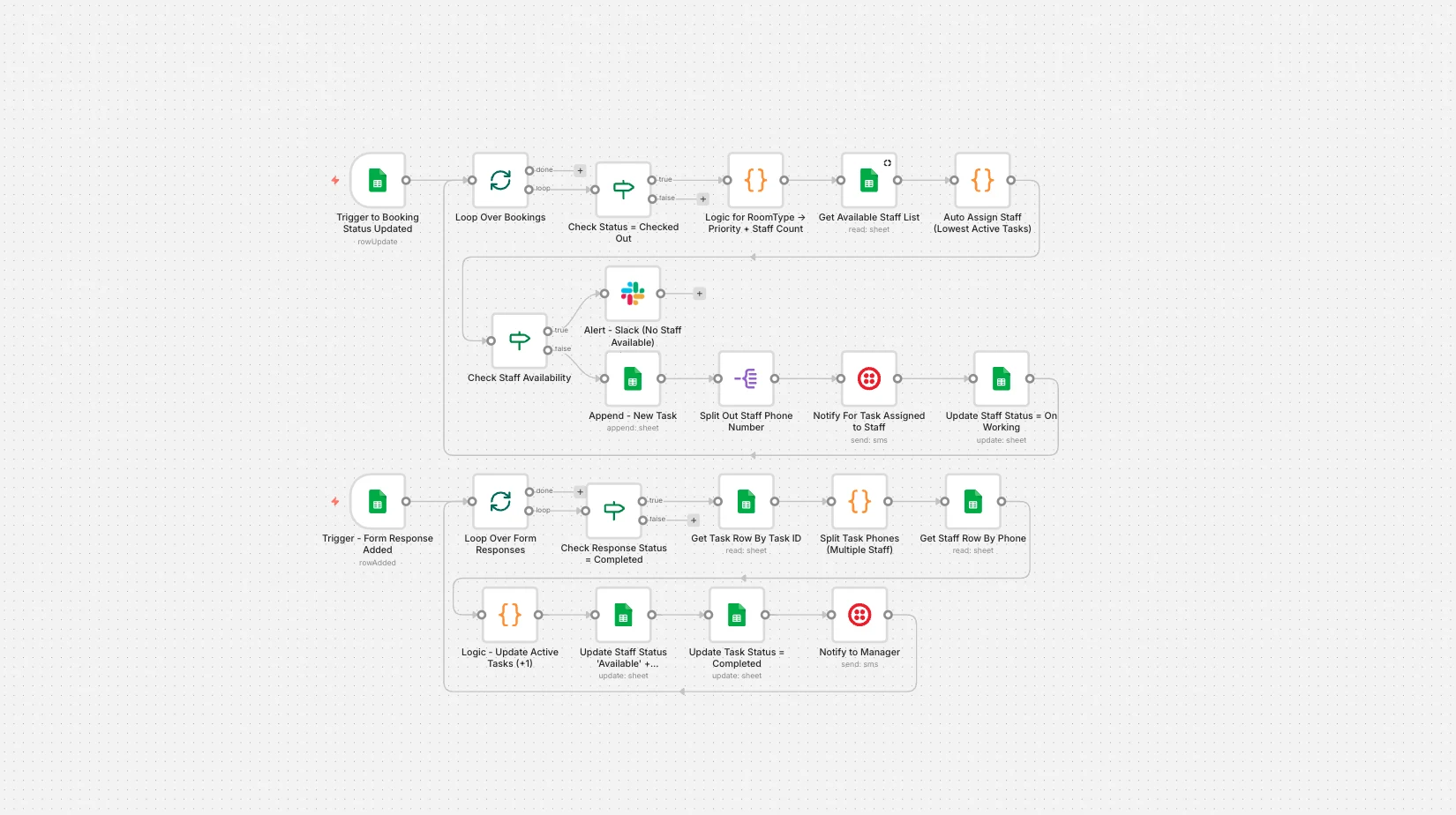
Task: Select the Logic for RoomType code node
Action: pyautogui.click(x=754, y=180)
